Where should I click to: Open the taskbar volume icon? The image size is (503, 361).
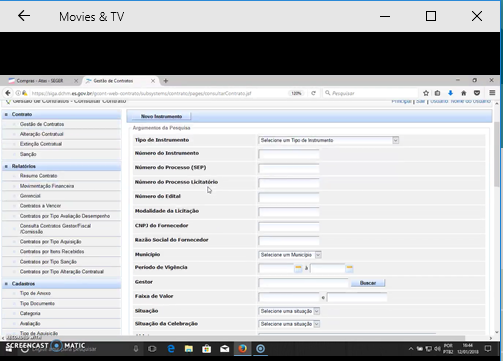click(437, 349)
